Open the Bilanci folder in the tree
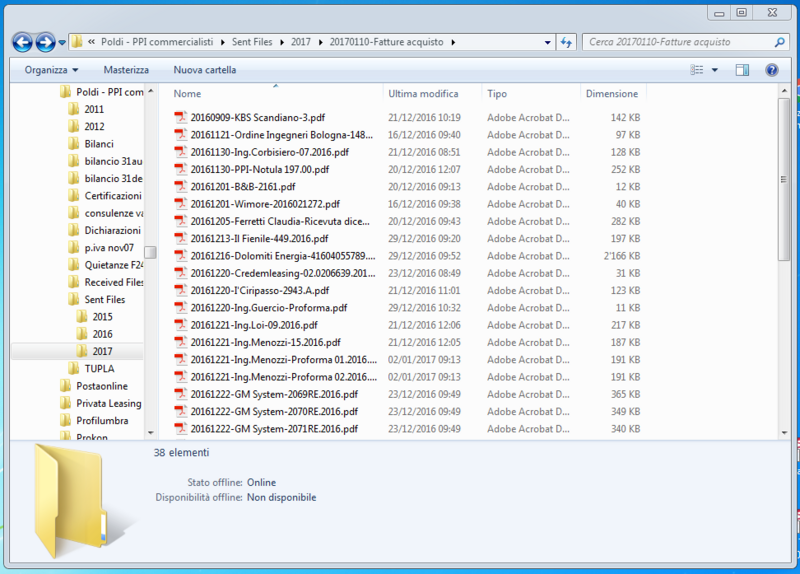Viewport: 800px width, 574px height. coord(99,144)
